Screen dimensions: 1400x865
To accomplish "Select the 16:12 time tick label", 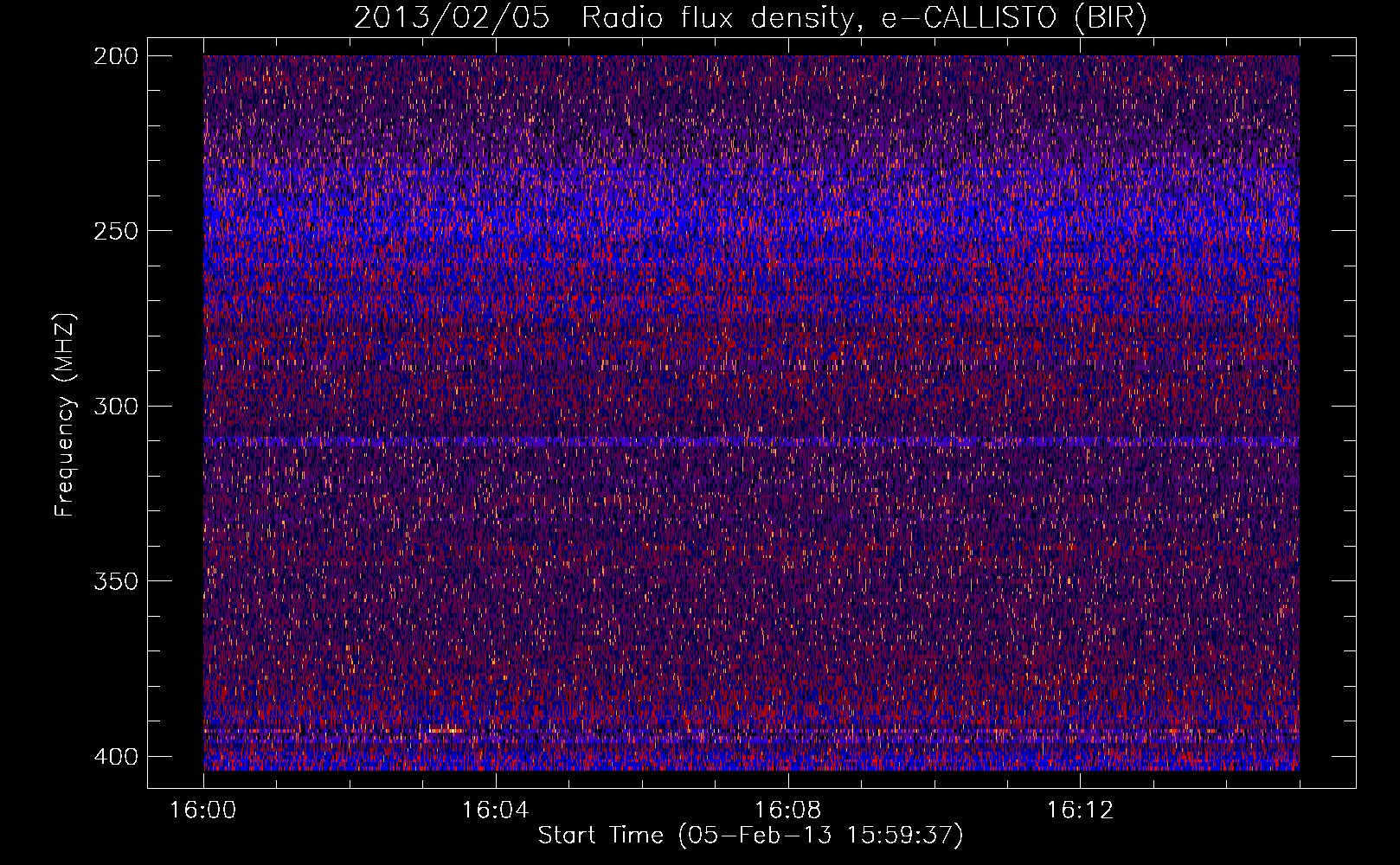I will point(1080,811).
